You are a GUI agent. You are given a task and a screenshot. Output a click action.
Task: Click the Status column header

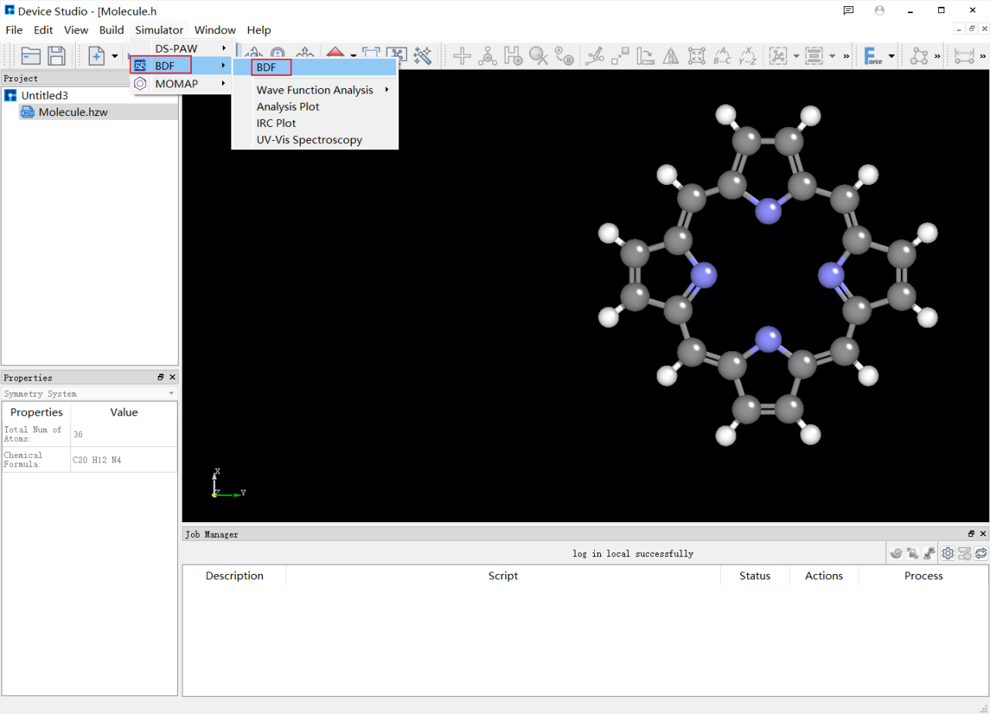pos(754,576)
